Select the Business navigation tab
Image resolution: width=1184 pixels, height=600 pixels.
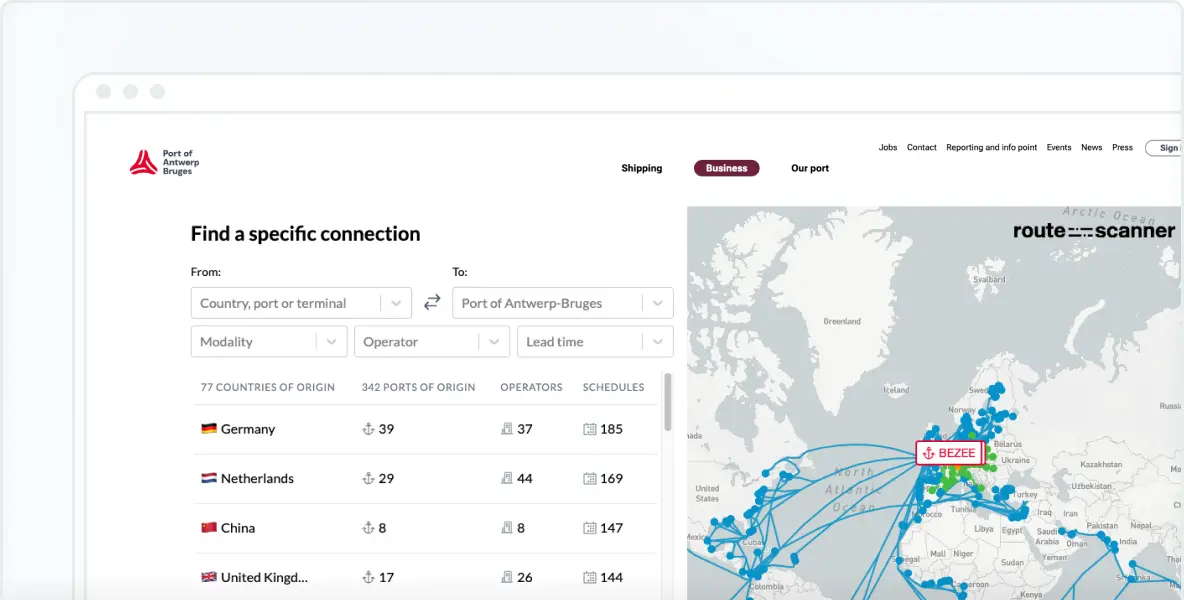(x=726, y=168)
